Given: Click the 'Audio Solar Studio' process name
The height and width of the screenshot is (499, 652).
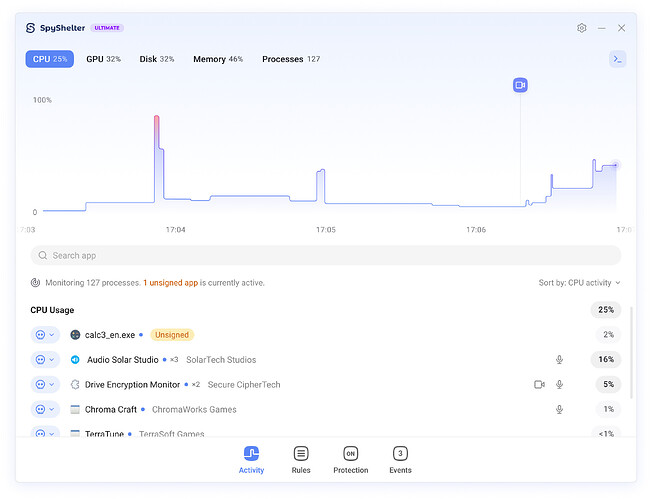Looking at the screenshot, I should pos(123,360).
